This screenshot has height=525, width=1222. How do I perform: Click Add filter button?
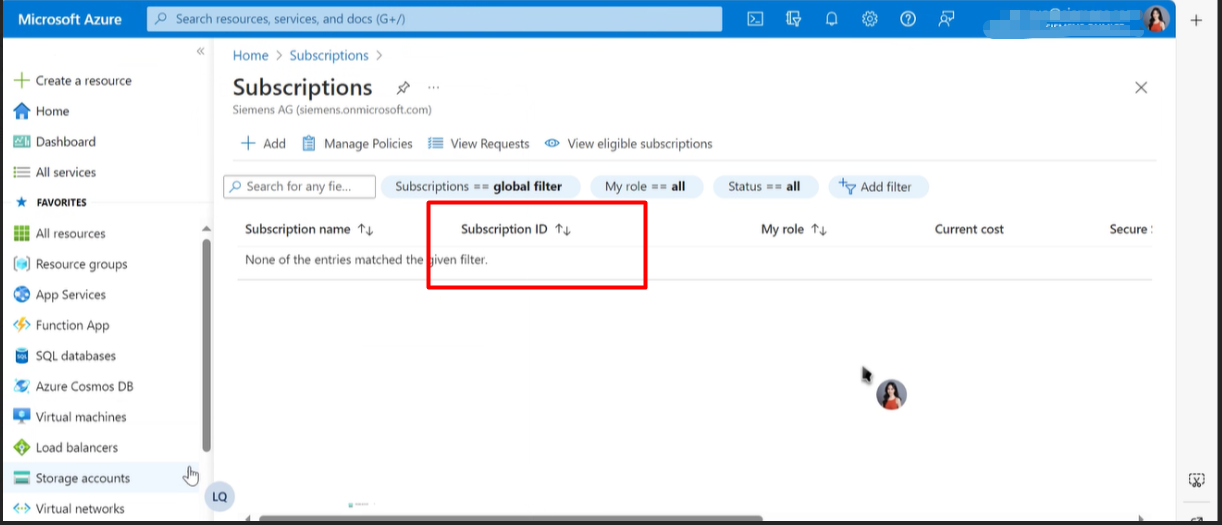click(877, 187)
